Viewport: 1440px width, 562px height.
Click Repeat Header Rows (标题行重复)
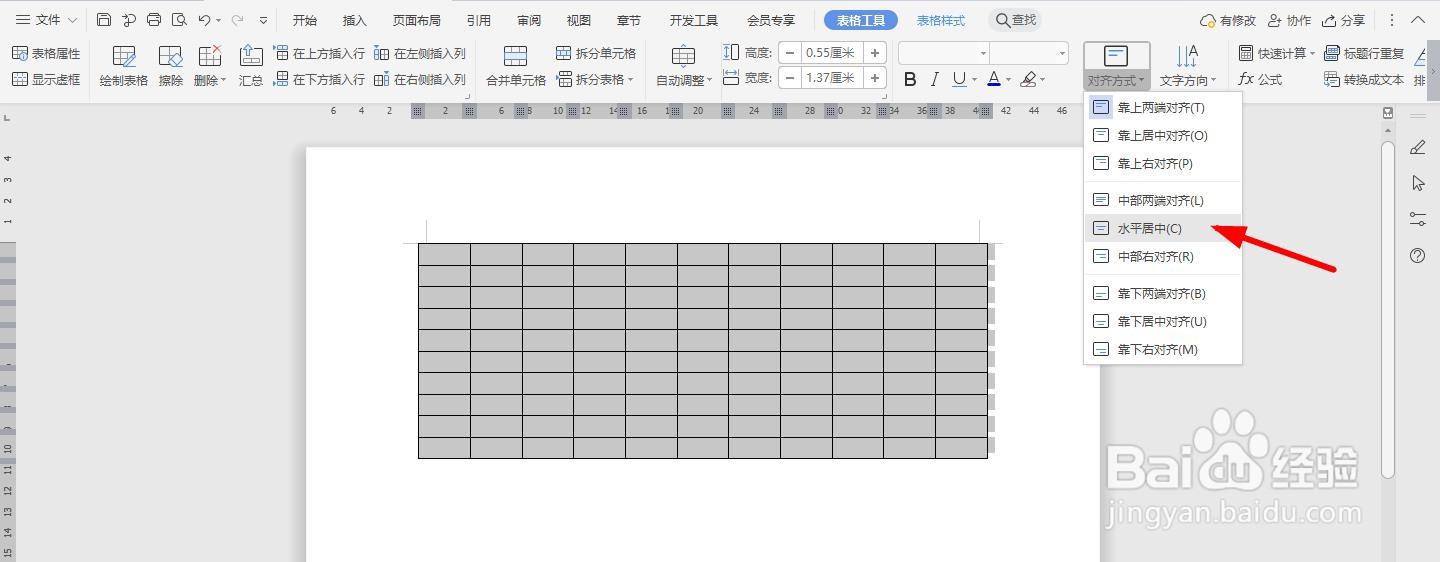tap(1364, 53)
